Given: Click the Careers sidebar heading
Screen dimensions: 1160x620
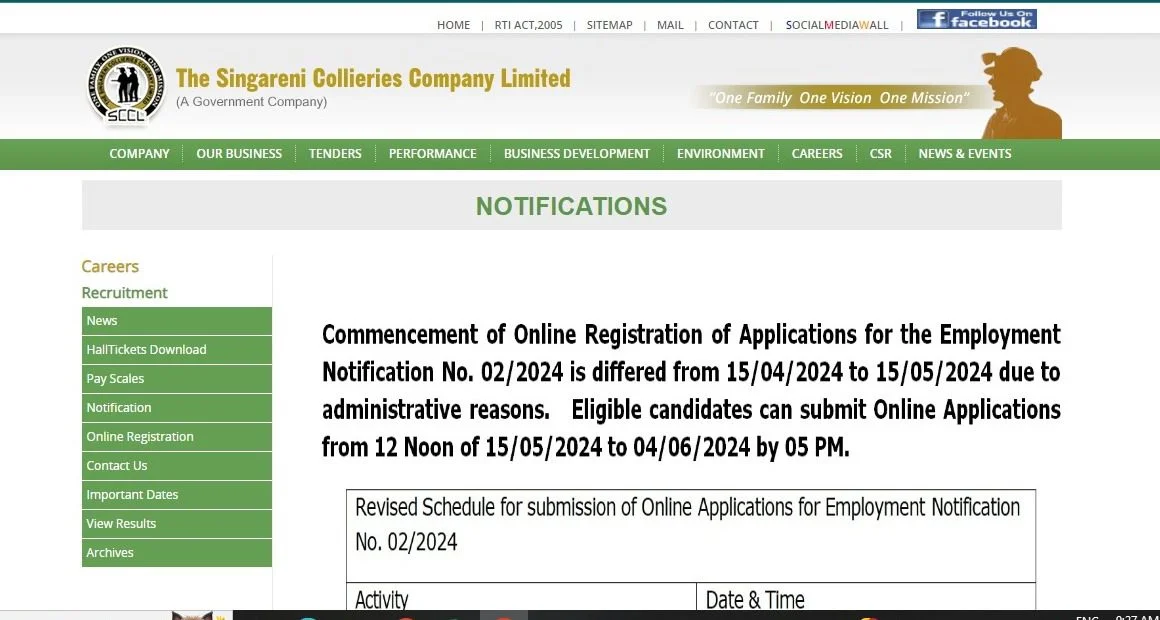Looking at the screenshot, I should (x=110, y=266).
